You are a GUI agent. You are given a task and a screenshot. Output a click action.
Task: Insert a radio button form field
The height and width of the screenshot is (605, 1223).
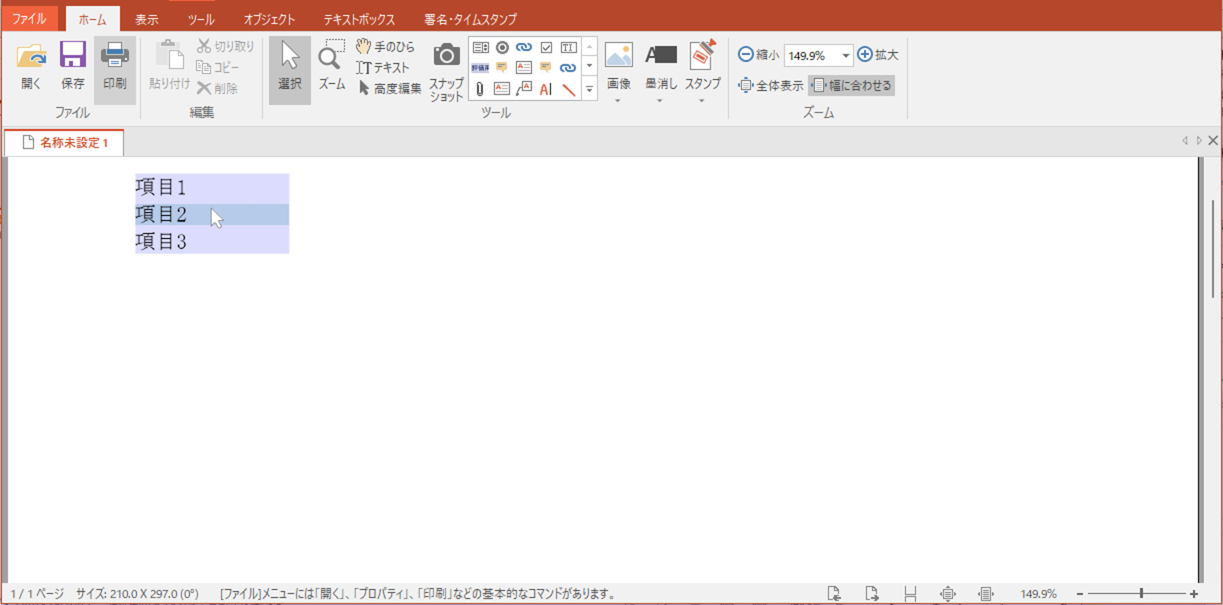click(x=502, y=47)
